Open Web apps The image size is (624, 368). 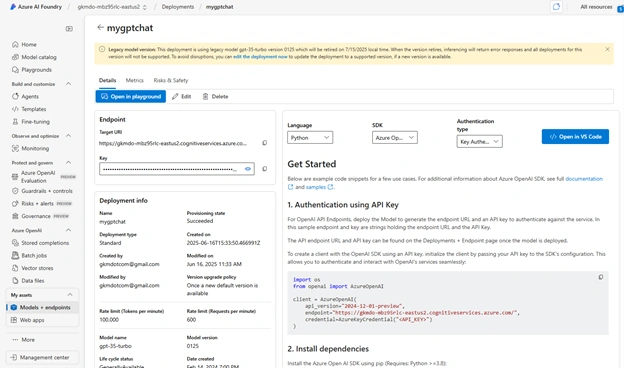pos(27,320)
